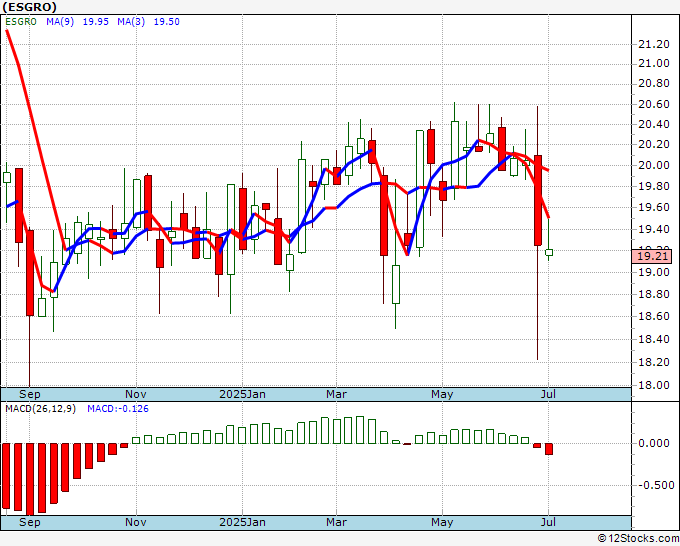This screenshot has width=680, height=546.
Task: Click the 20.20 price axis label
Action: pos(654,144)
